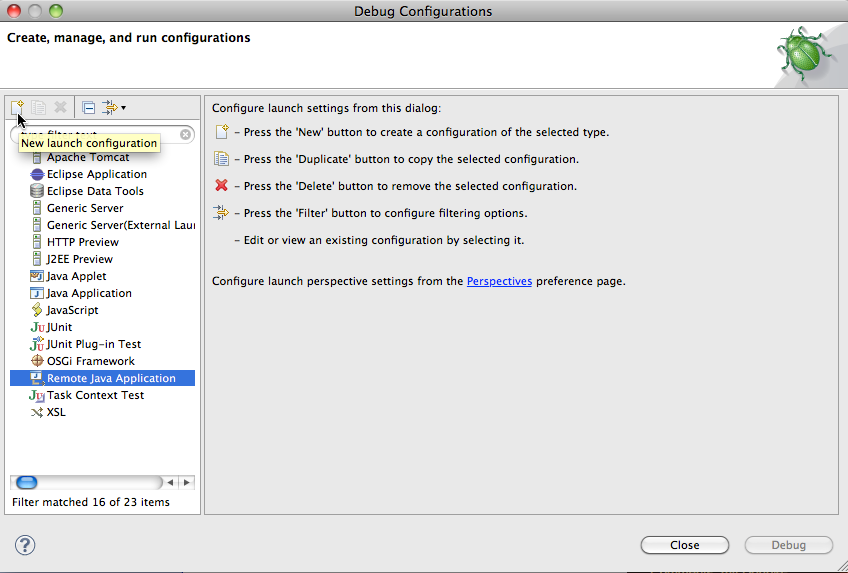The width and height of the screenshot is (848, 573).
Task: Click the Duplicate configuration toolbar icon
Action: pyautogui.click(x=38, y=108)
